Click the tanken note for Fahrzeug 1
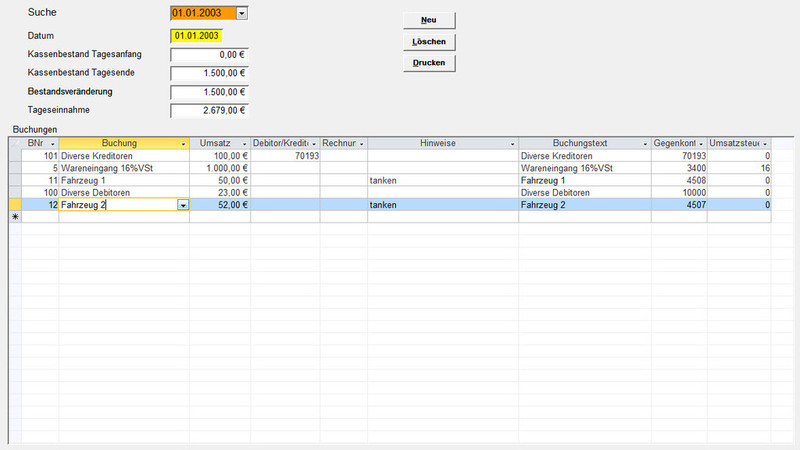The image size is (800, 450). point(443,181)
